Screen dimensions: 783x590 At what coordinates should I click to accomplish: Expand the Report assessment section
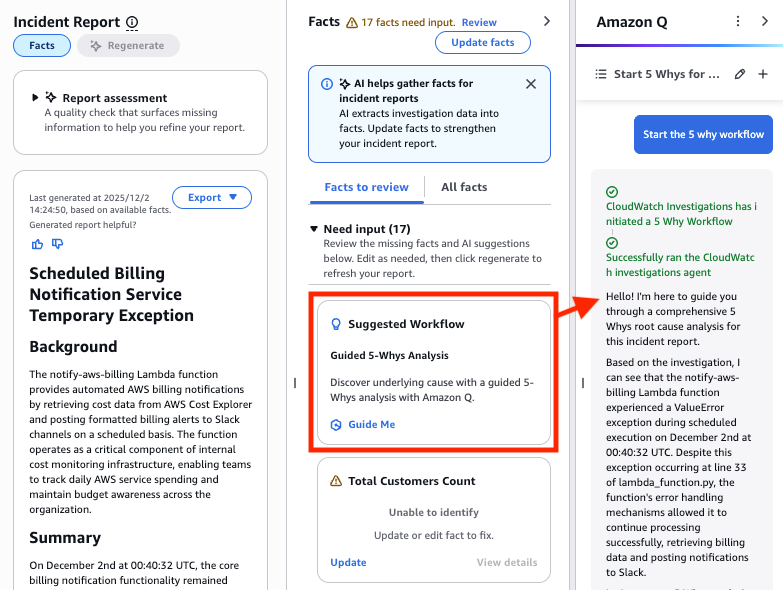coord(36,98)
